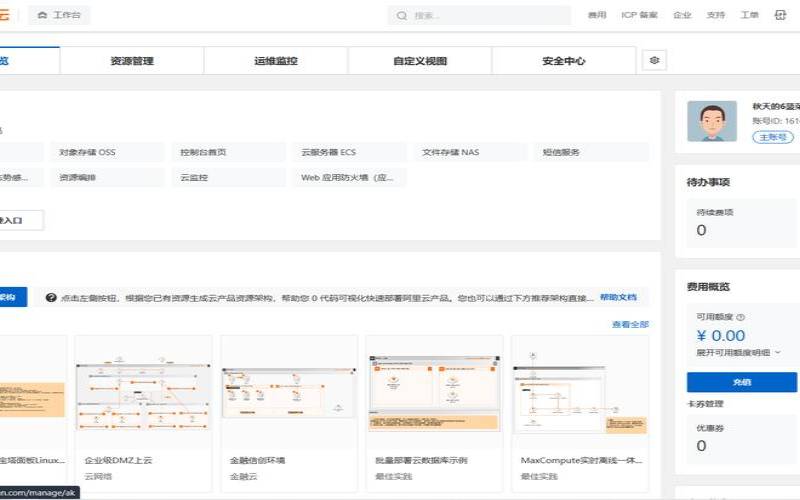Click the 优惠券 count card
This screenshot has width=800, height=500.
(x=742, y=439)
